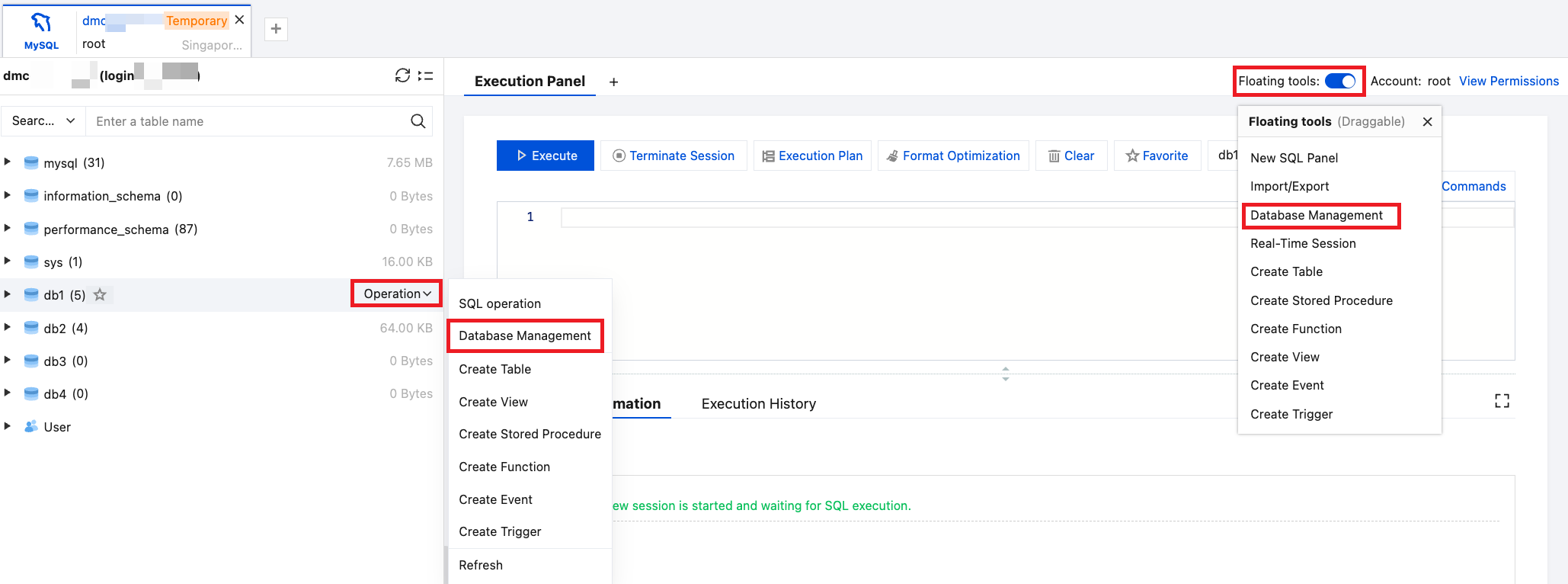
Task: Open the Operation dropdown for db1
Action: tap(396, 294)
